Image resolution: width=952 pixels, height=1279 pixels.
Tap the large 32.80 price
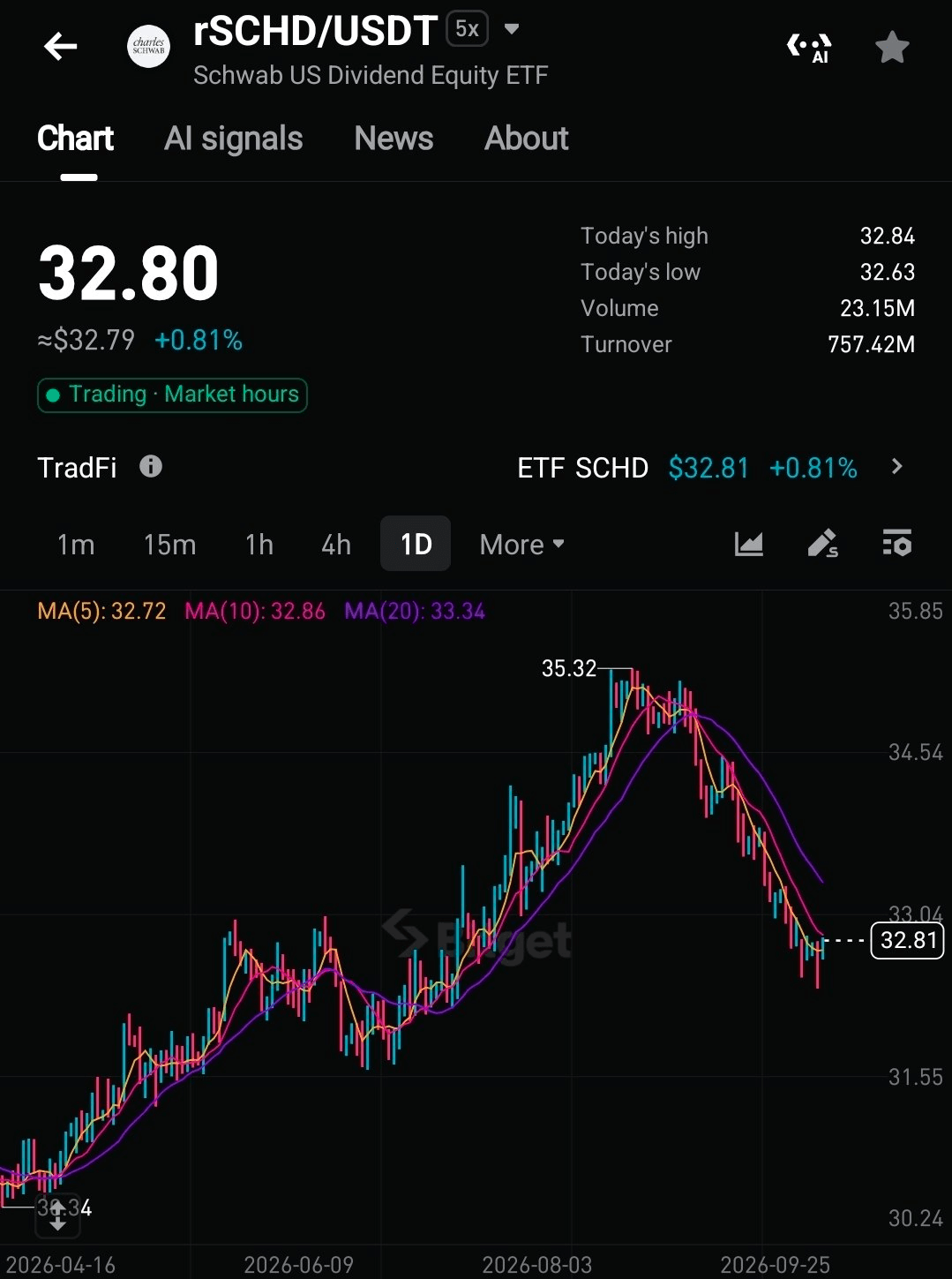click(129, 273)
